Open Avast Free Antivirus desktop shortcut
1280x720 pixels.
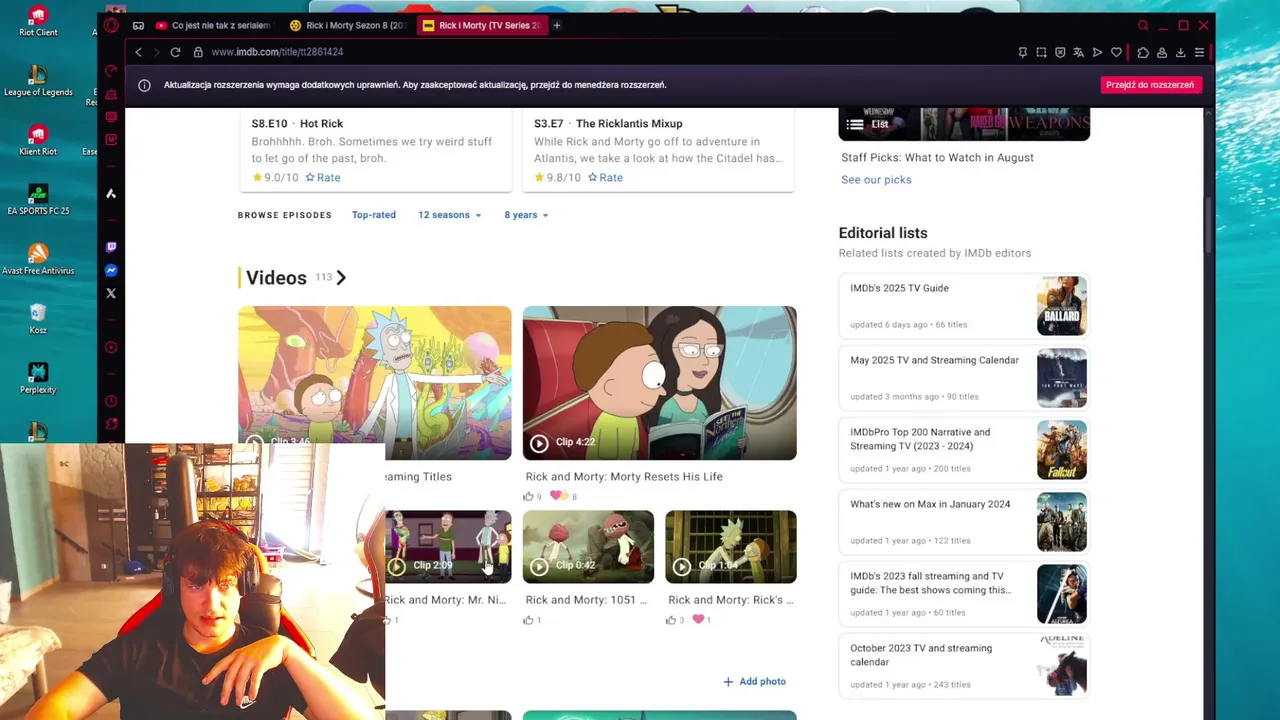[38, 259]
